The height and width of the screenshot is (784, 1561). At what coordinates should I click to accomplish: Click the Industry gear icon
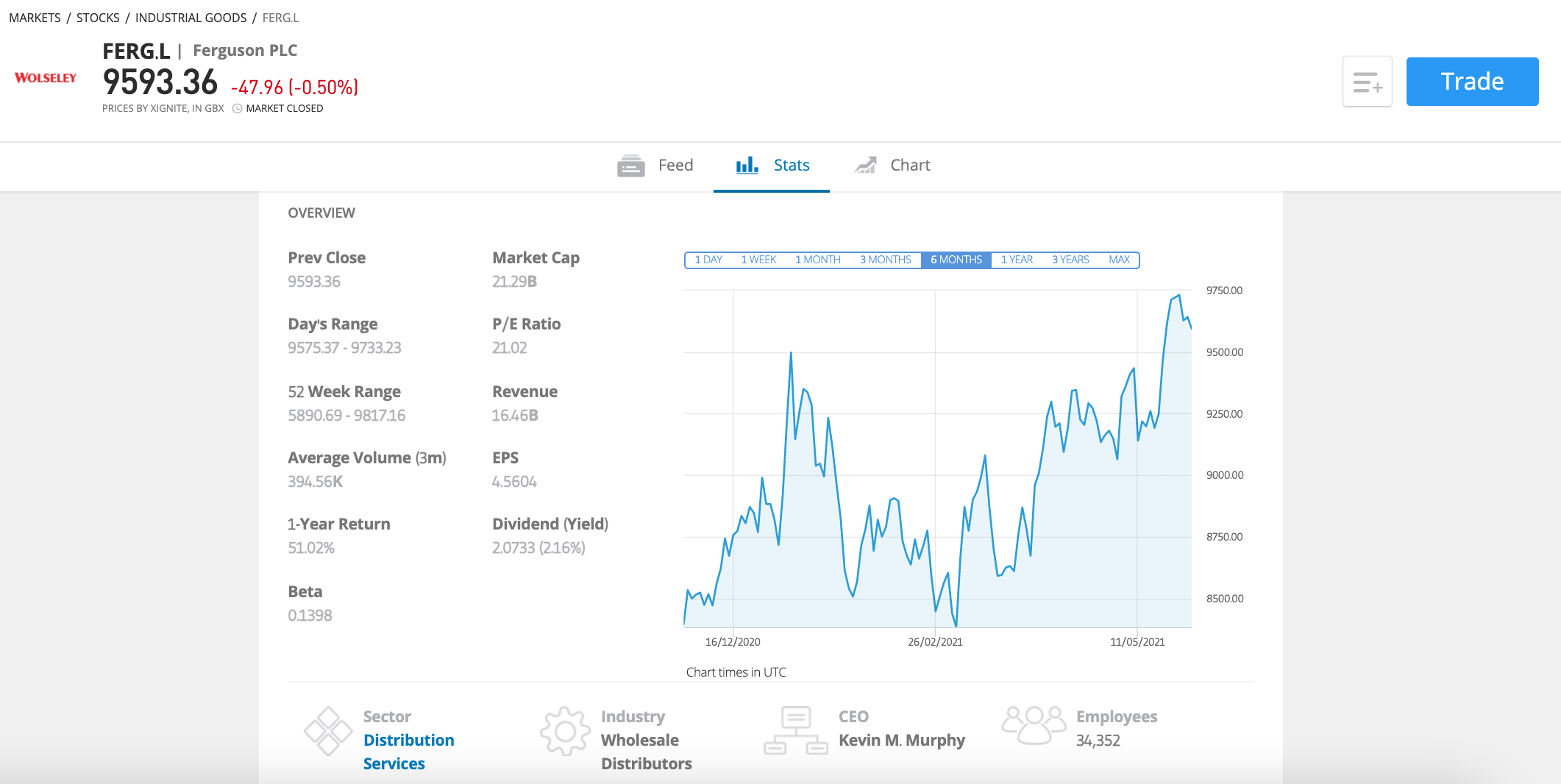(565, 731)
